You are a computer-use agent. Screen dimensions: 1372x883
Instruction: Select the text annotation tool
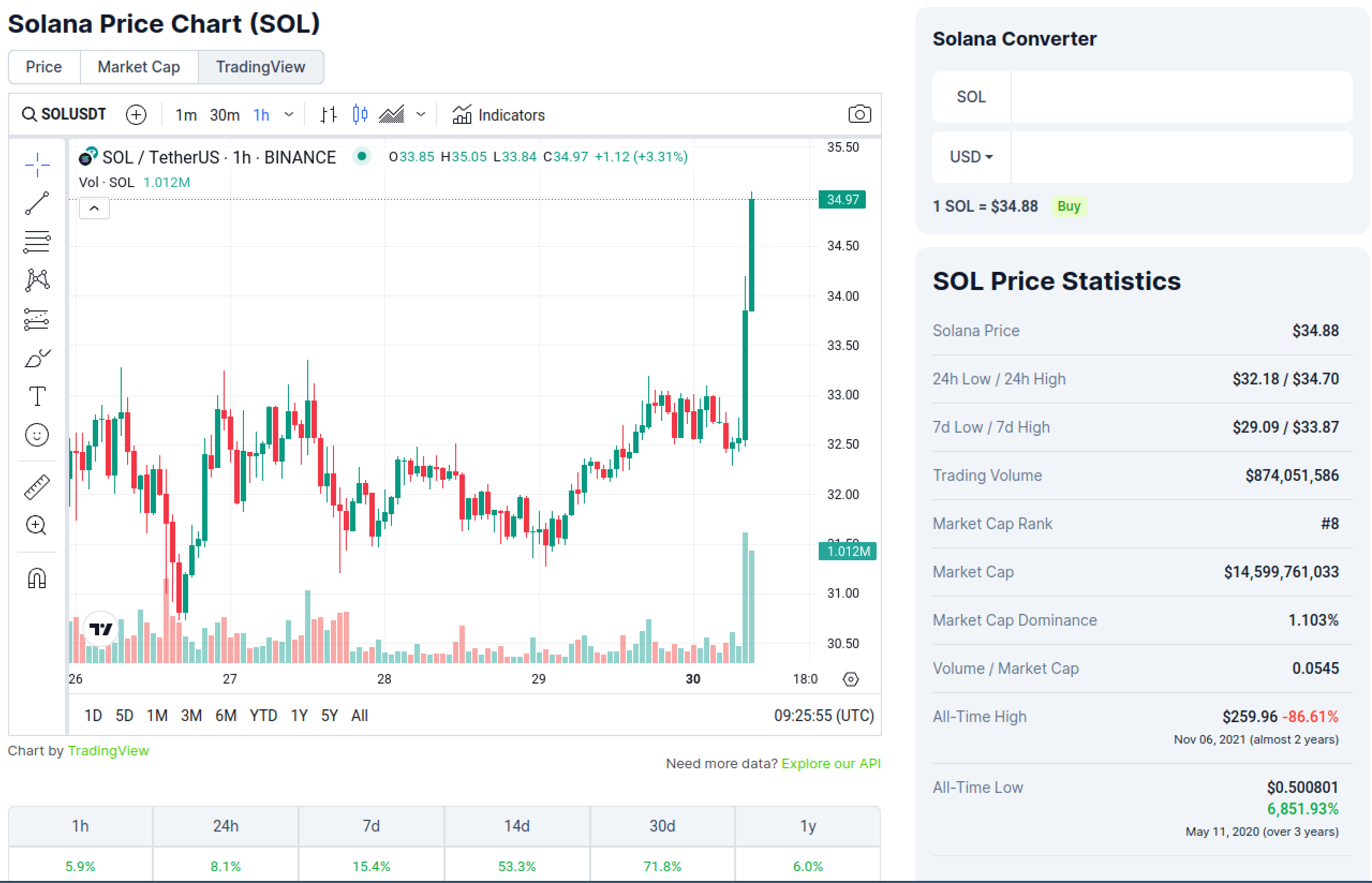click(38, 396)
